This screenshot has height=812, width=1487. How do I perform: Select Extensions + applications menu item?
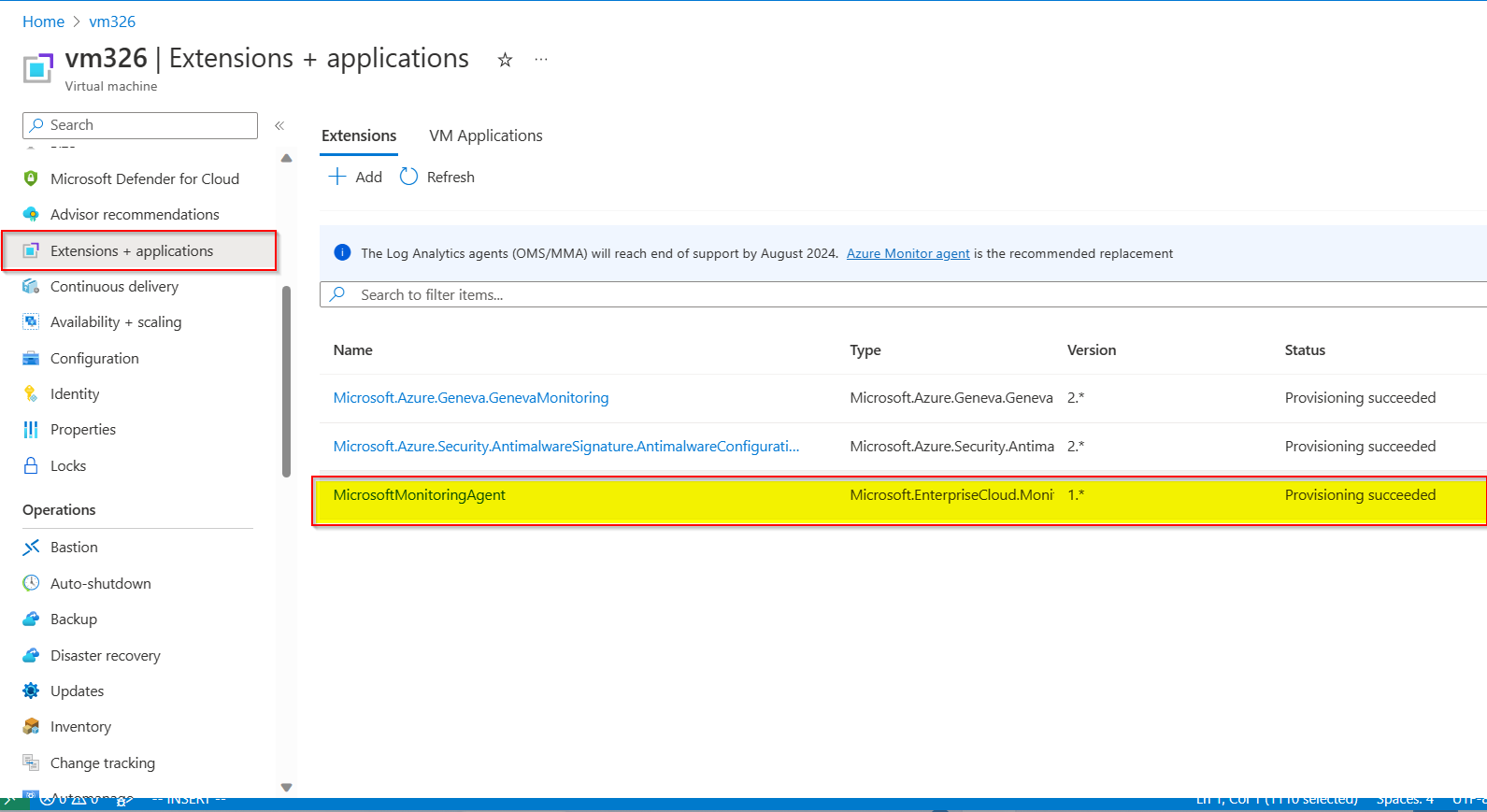pos(140,250)
